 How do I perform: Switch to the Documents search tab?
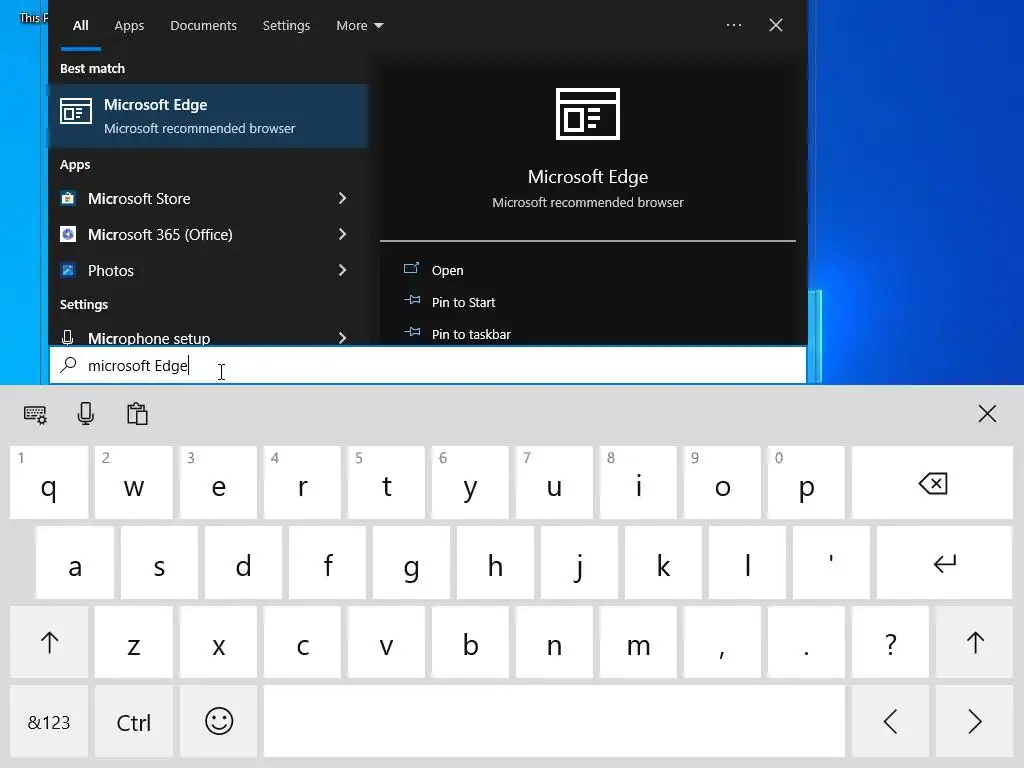[203, 25]
